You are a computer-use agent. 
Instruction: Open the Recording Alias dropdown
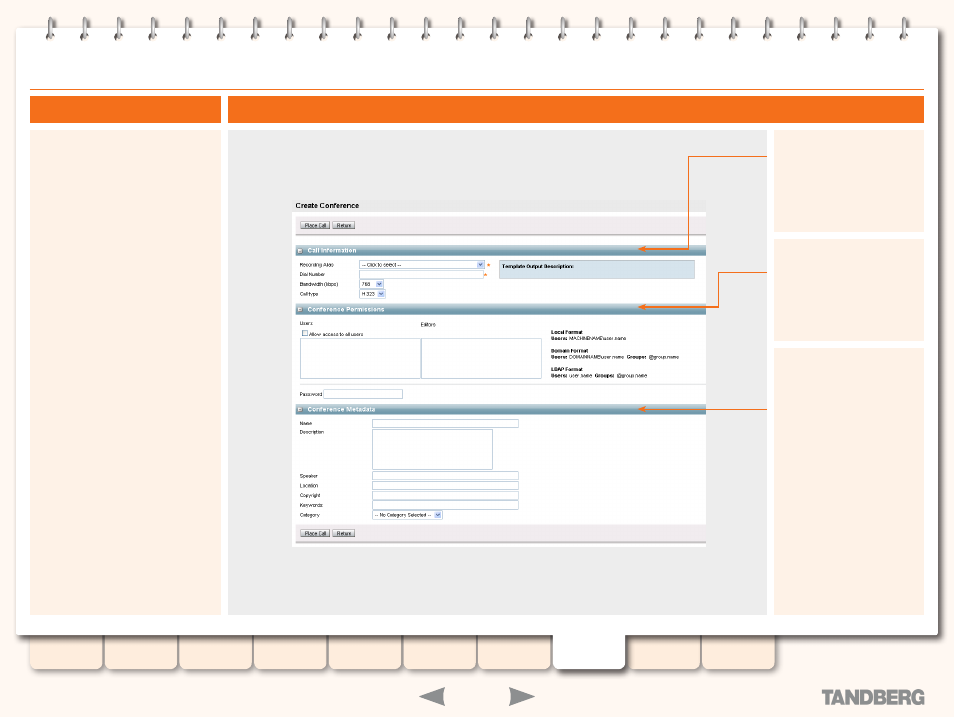click(x=422, y=265)
